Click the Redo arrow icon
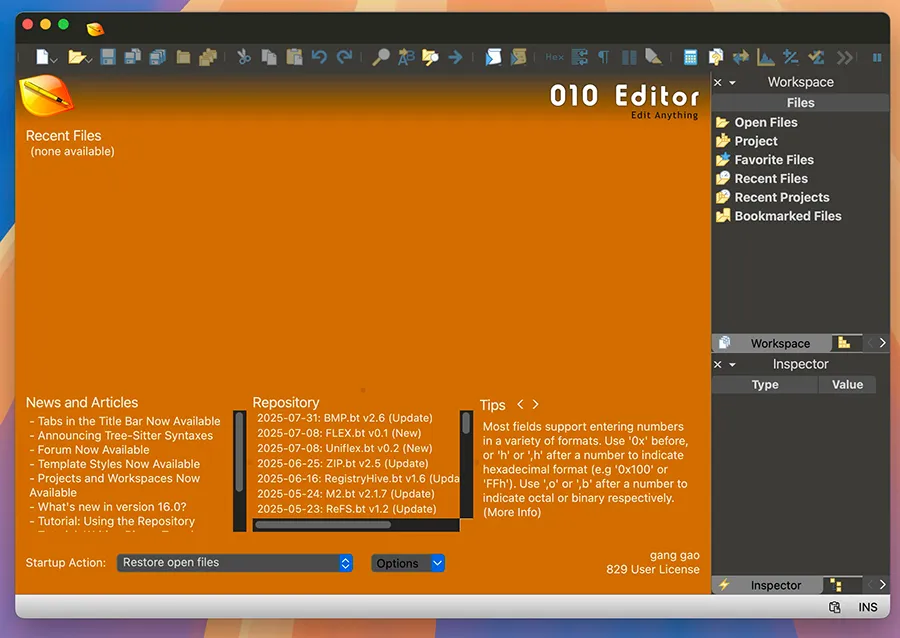The height and width of the screenshot is (638, 900). (344, 57)
